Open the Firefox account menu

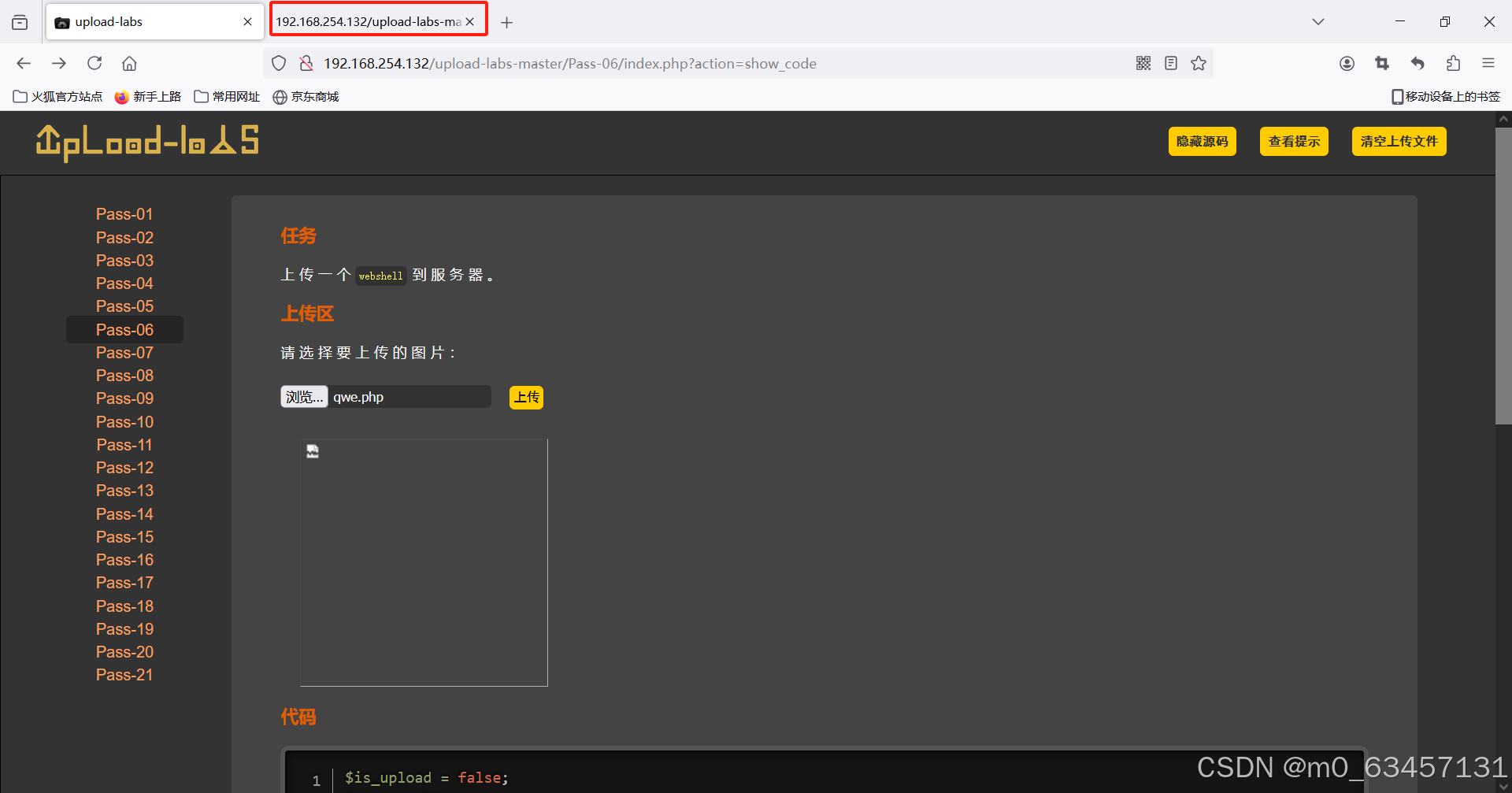pyautogui.click(x=1347, y=64)
